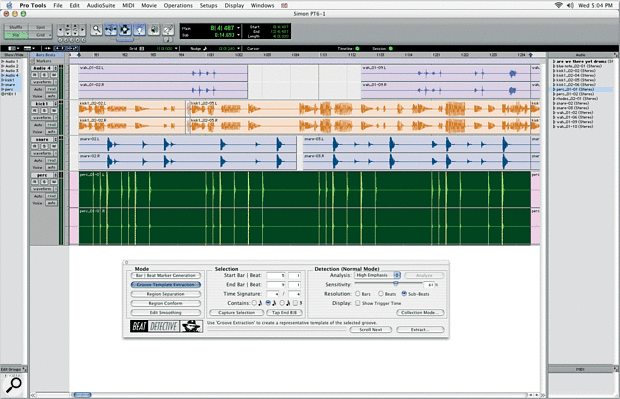This screenshot has height=399, width=620.
Task: Select first note option under Contains
Action: pyautogui.click(x=254, y=303)
